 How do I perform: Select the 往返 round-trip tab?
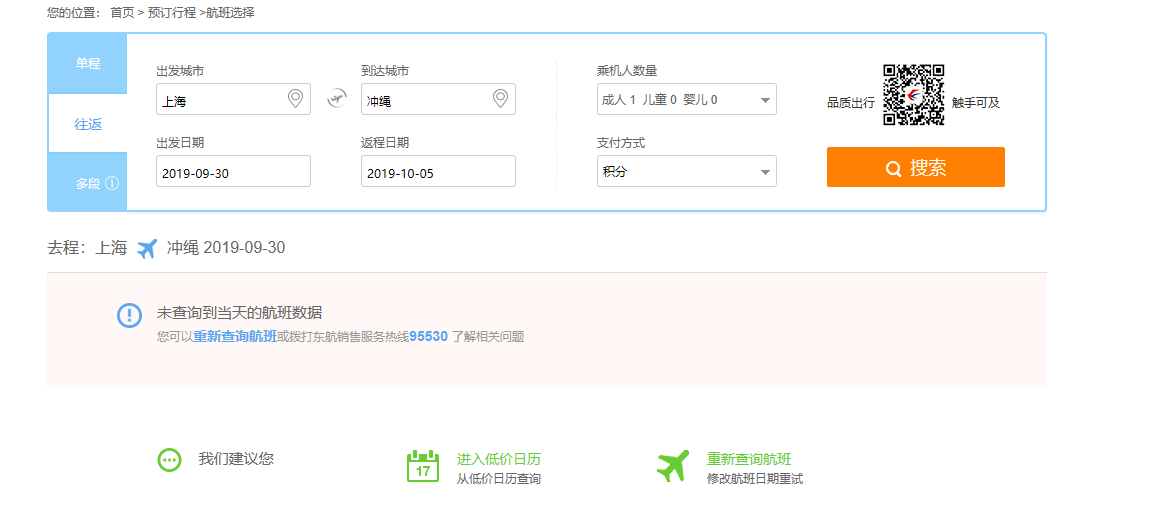coord(88,124)
